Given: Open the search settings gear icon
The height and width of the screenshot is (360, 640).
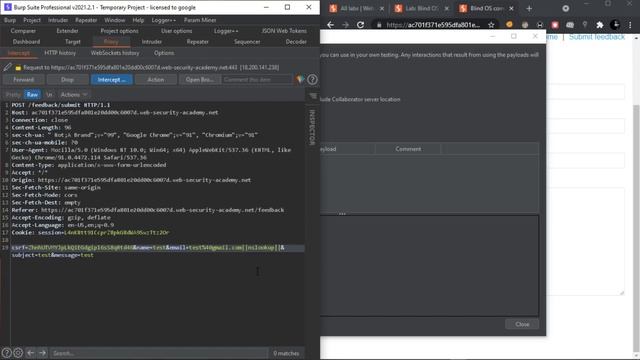Looking at the screenshot, I should [x=18, y=353].
